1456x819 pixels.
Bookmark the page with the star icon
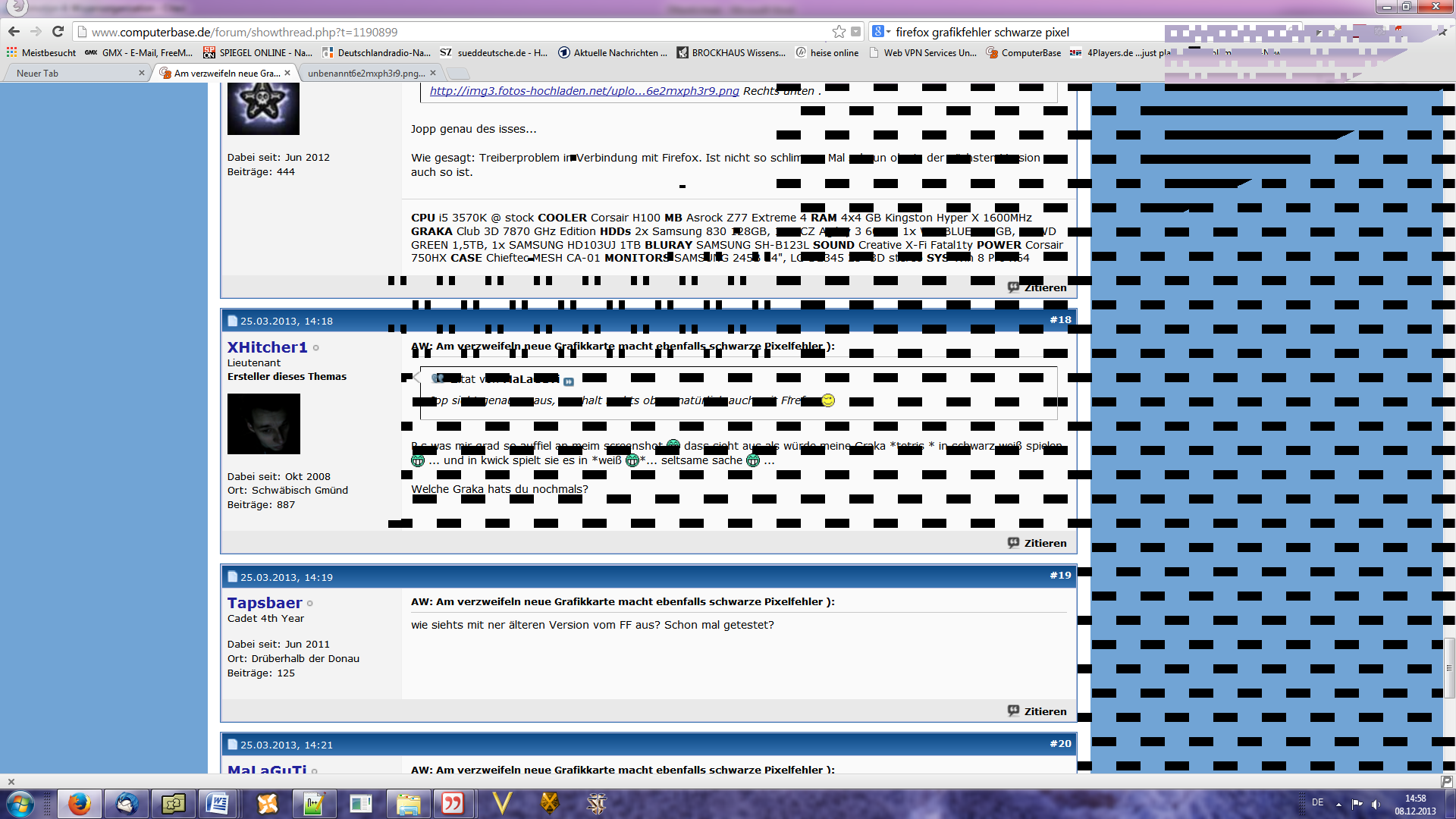pyautogui.click(x=839, y=32)
